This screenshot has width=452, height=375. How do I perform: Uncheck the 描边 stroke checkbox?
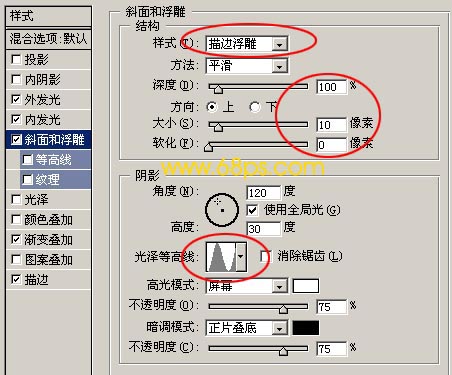pyautogui.click(x=16, y=279)
